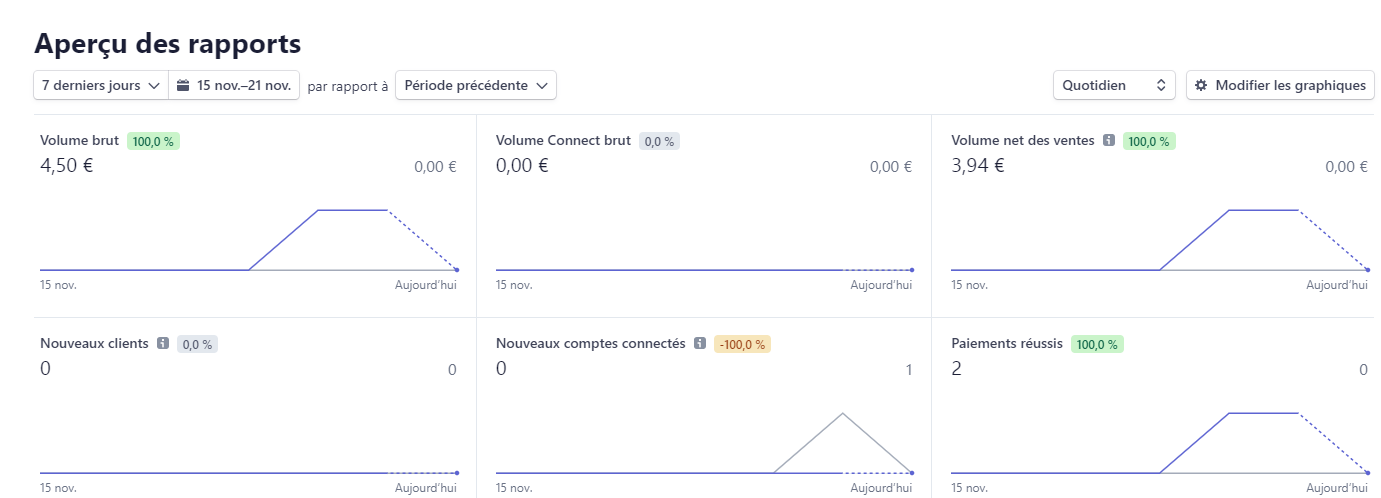Open the 7 derniers jours dropdown

101,86
